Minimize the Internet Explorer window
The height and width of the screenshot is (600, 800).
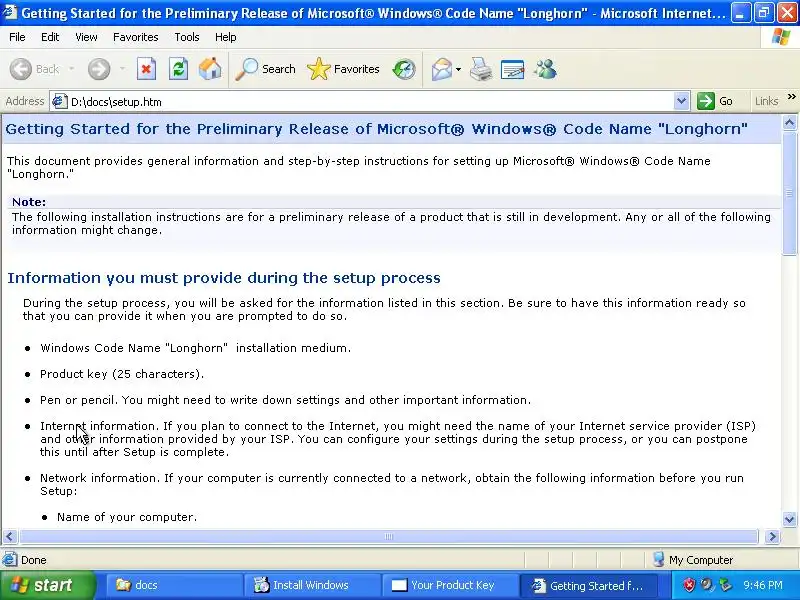[740, 12]
